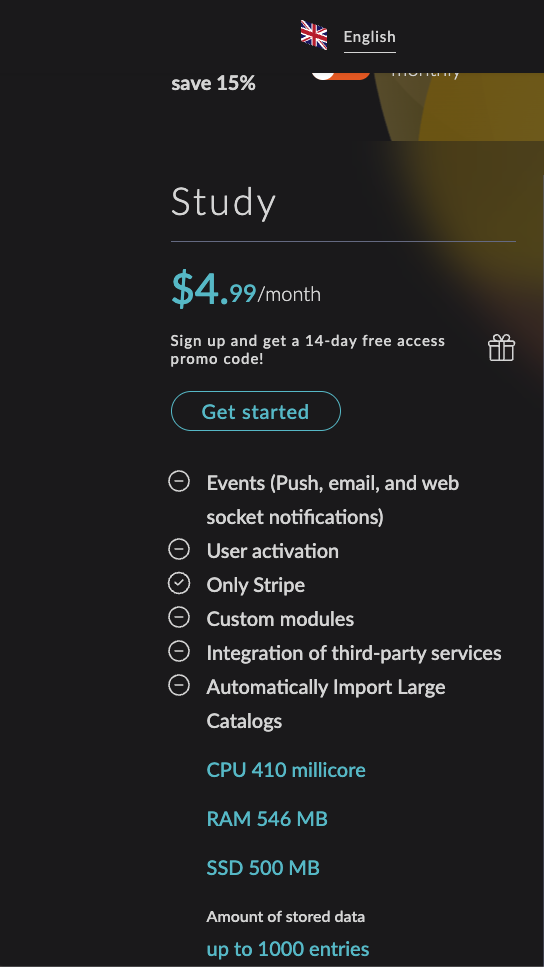Image resolution: width=544 pixels, height=967 pixels.
Task: Click the UK flag language icon
Action: click(x=314, y=35)
